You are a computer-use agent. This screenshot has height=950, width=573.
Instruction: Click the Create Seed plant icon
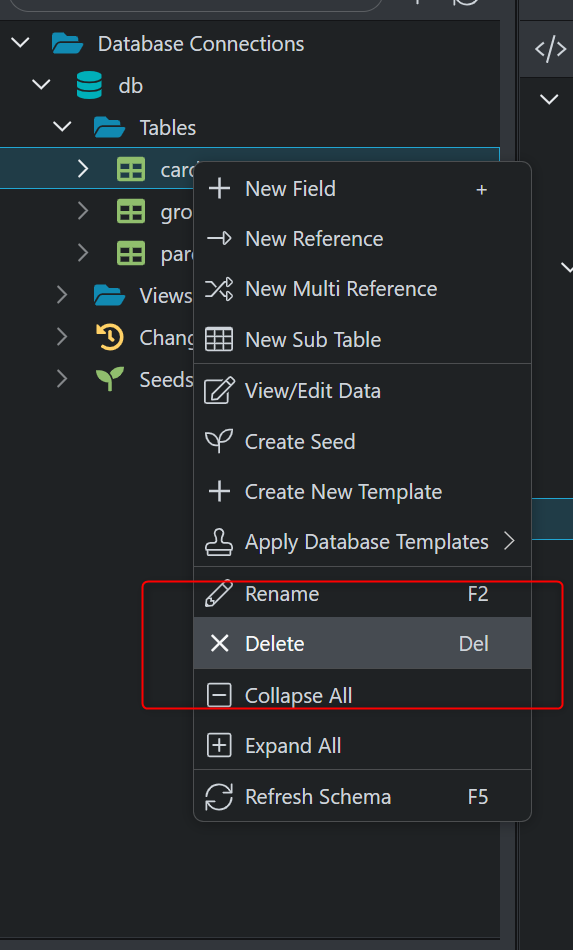coord(219,442)
